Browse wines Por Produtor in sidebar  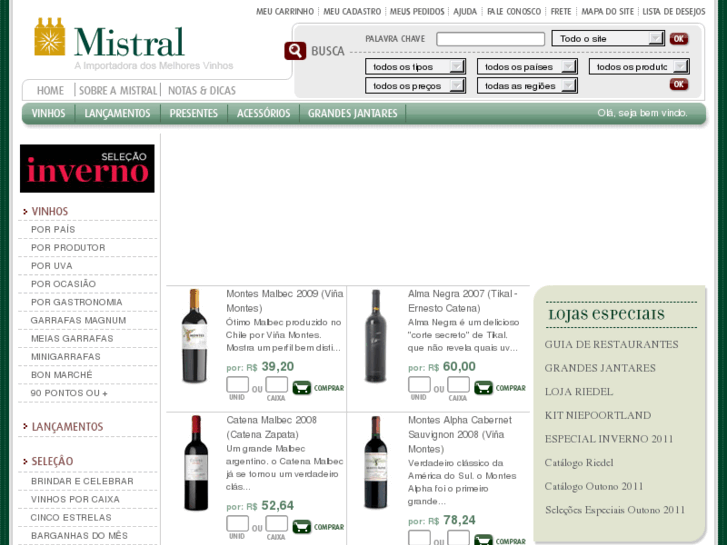pos(68,248)
